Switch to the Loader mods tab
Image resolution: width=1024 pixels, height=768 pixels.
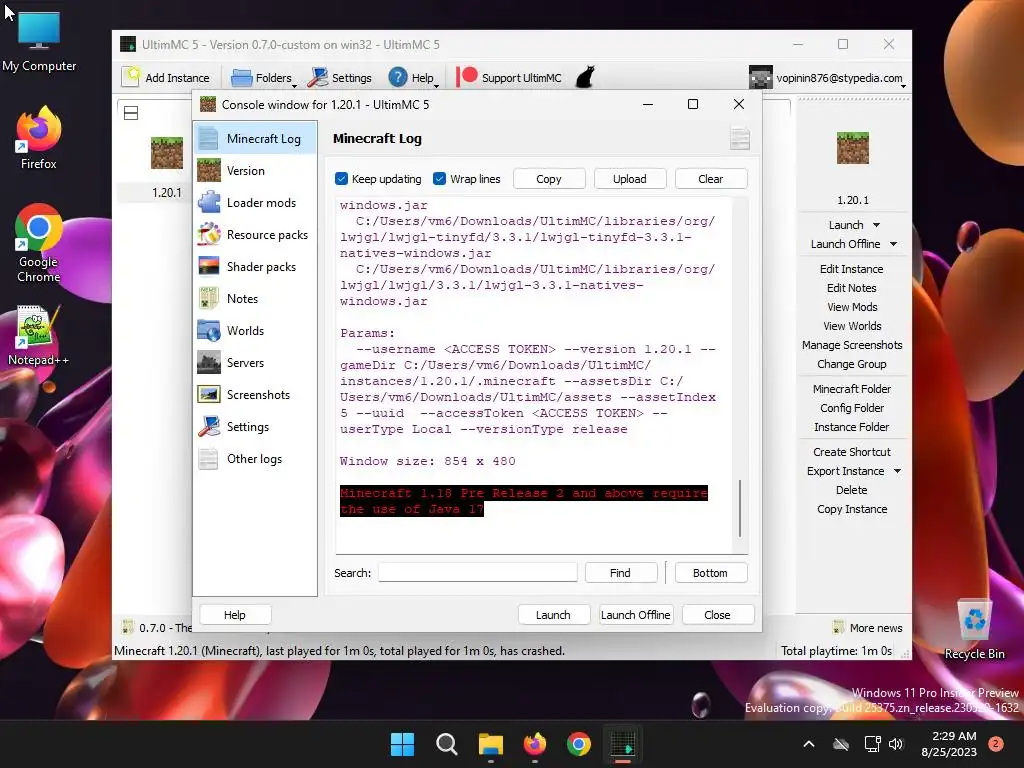pyautogui.click(x=255, y=202)
